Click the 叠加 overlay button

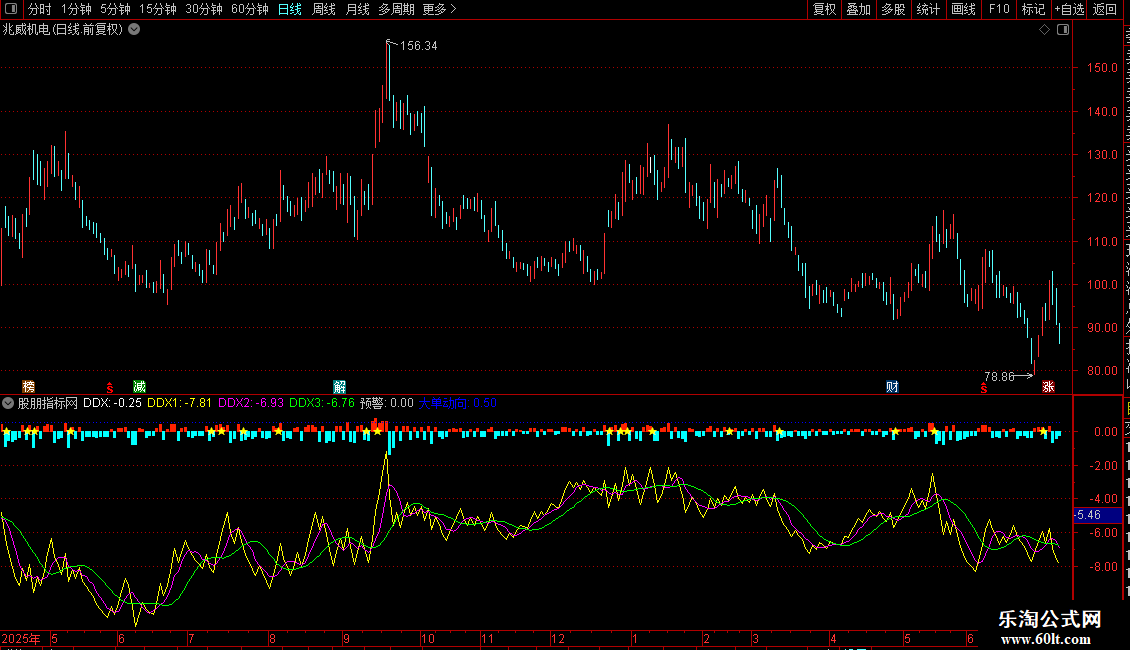(x=858, y=9)
